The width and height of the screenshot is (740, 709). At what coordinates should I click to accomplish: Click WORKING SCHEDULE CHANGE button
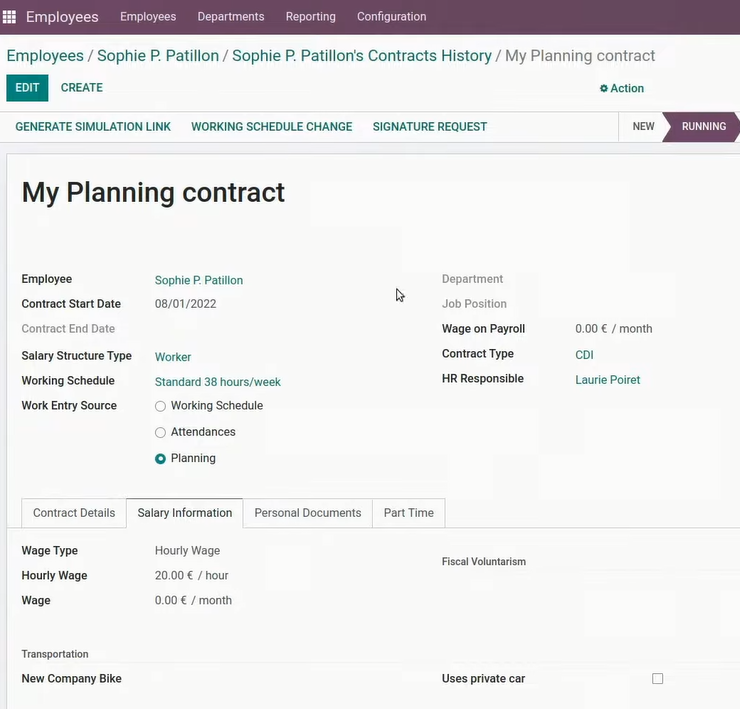(271, 127)
